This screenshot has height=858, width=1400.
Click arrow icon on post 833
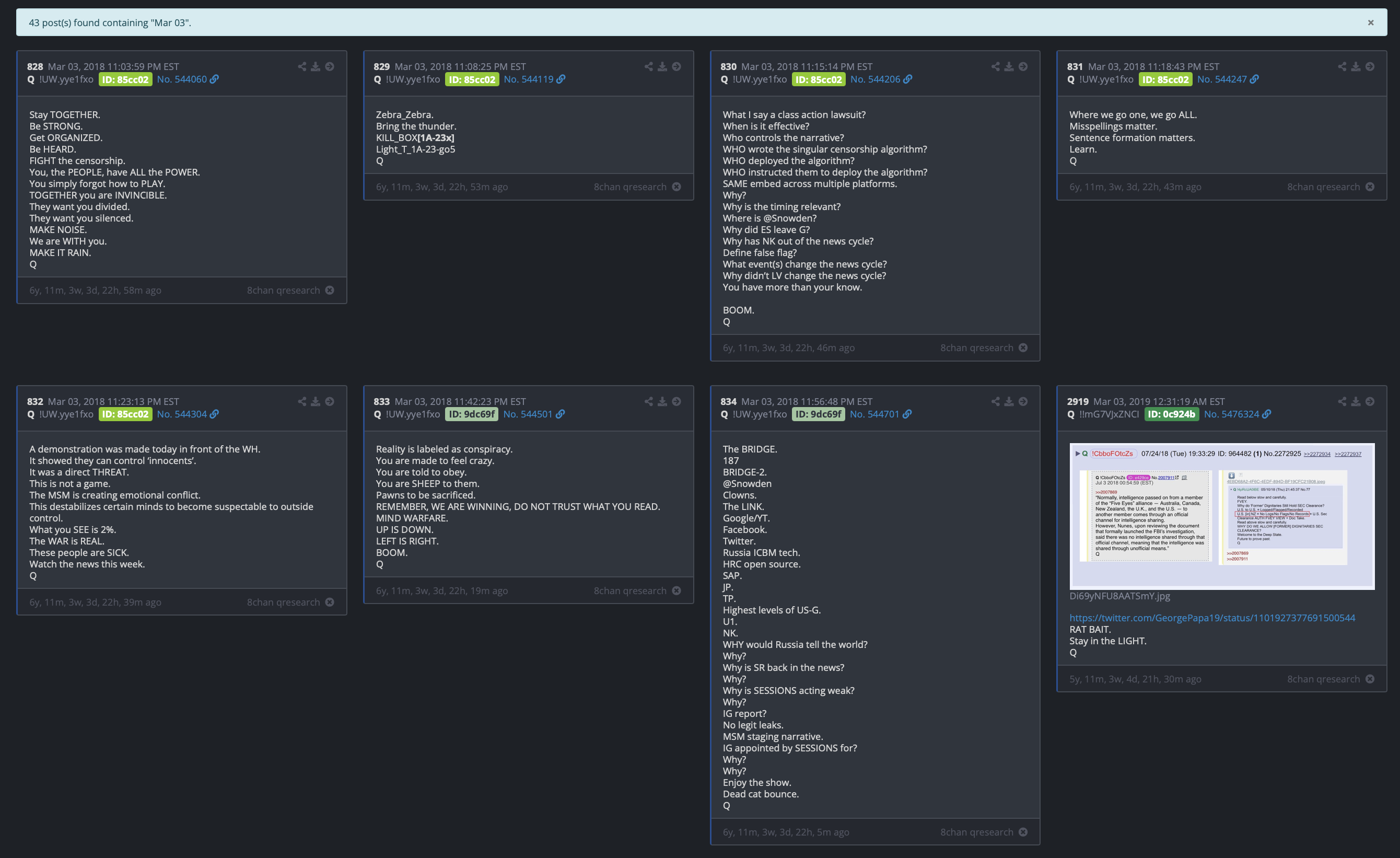pos(676,401)
